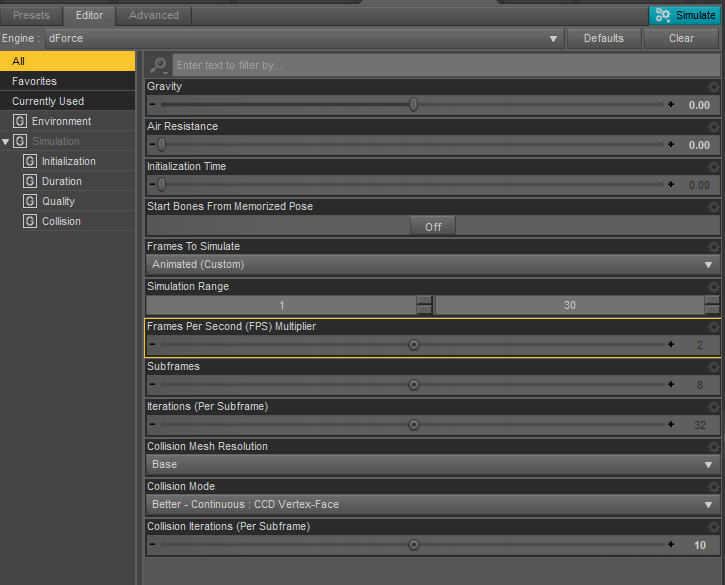Open Collision Mesh Resolution settings gear
This screenshot has height=585, width=725.
[x=713, y=447]
